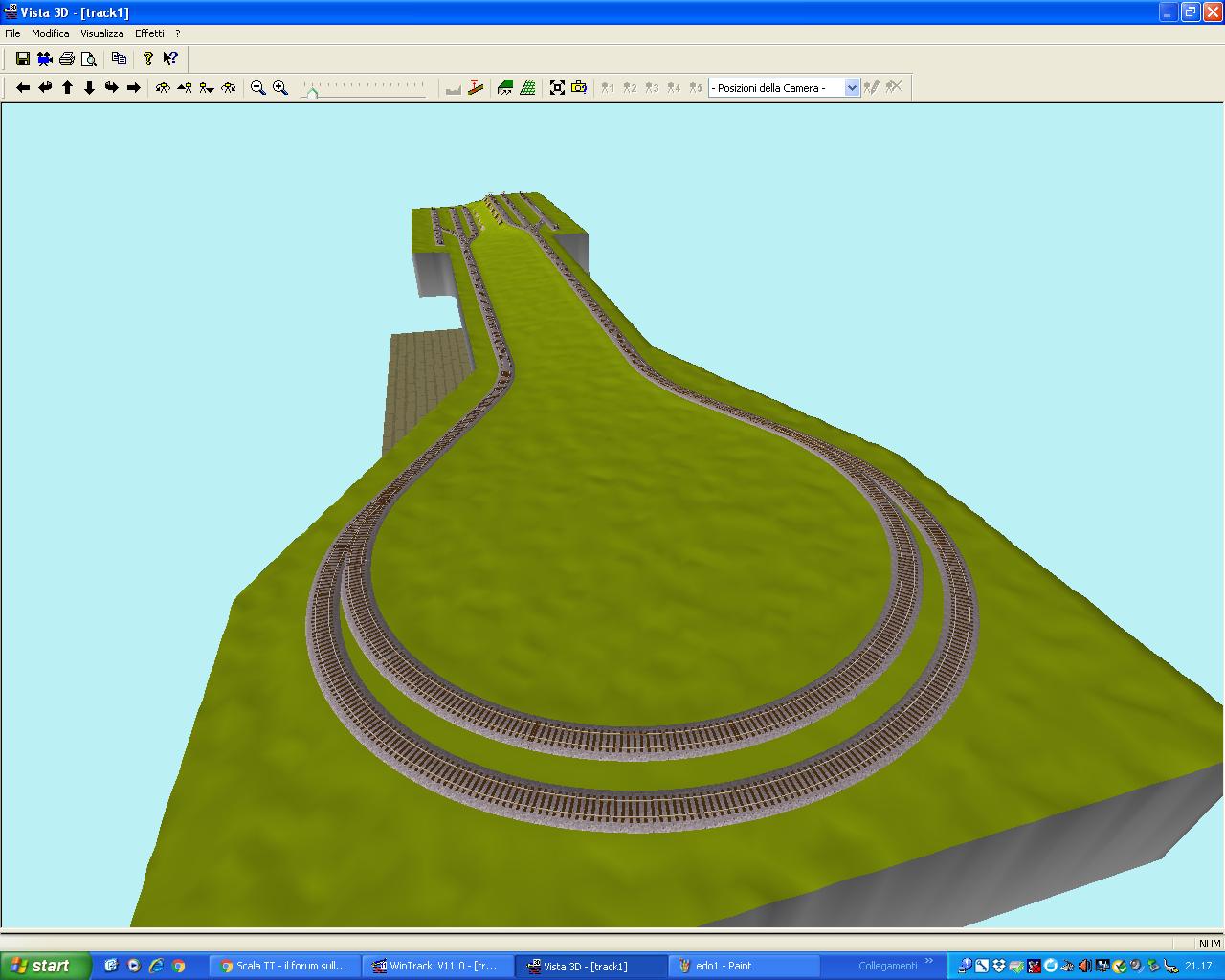Select camera position 5
This screenshot has width=1225, height=980.
click(x=696, y=87)
